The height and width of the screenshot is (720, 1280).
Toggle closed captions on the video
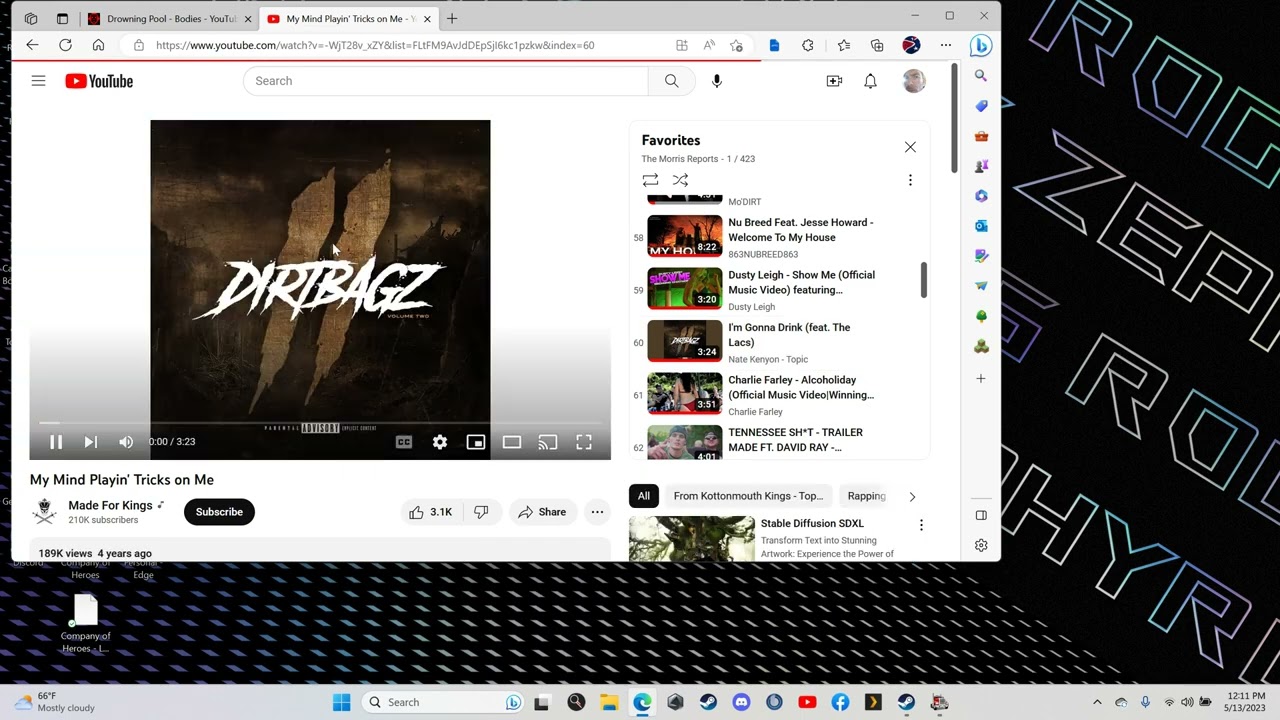404,442
